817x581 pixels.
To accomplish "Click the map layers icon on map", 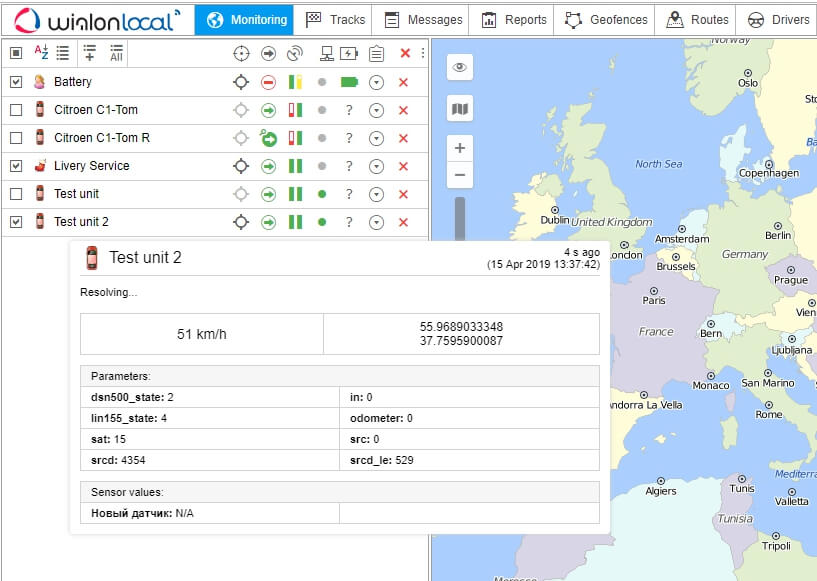I will [459, 109].
